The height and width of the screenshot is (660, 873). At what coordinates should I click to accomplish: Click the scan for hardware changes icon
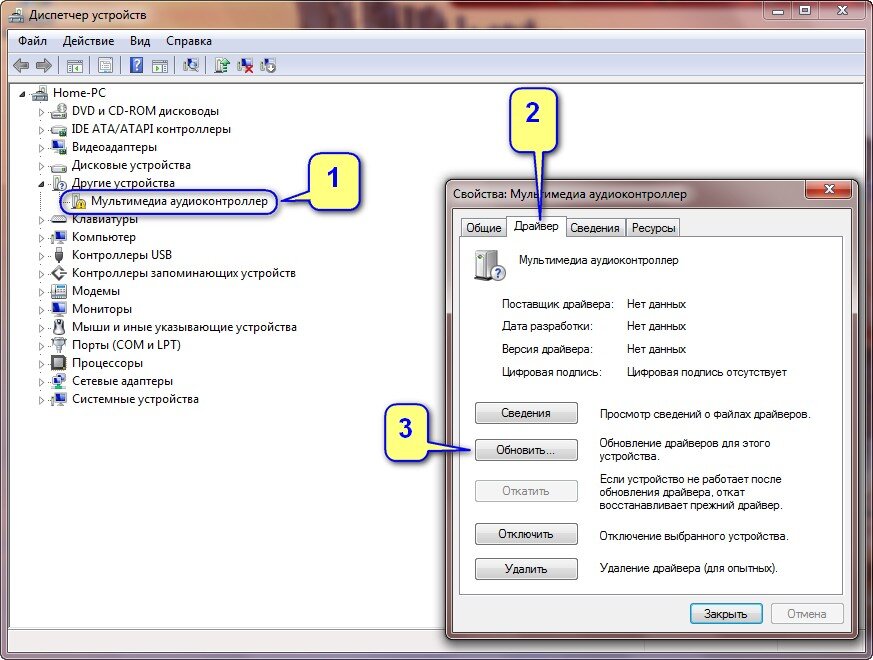click(x=191, y=65)
